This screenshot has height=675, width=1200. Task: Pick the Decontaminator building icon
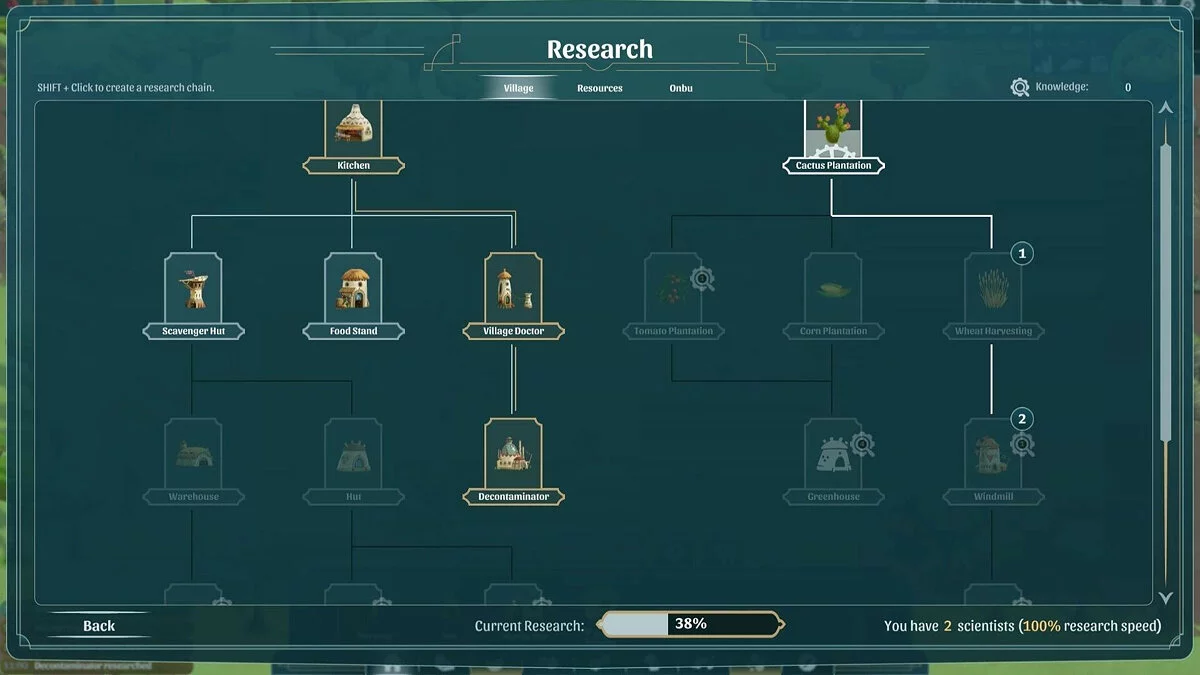click(514, 452)
